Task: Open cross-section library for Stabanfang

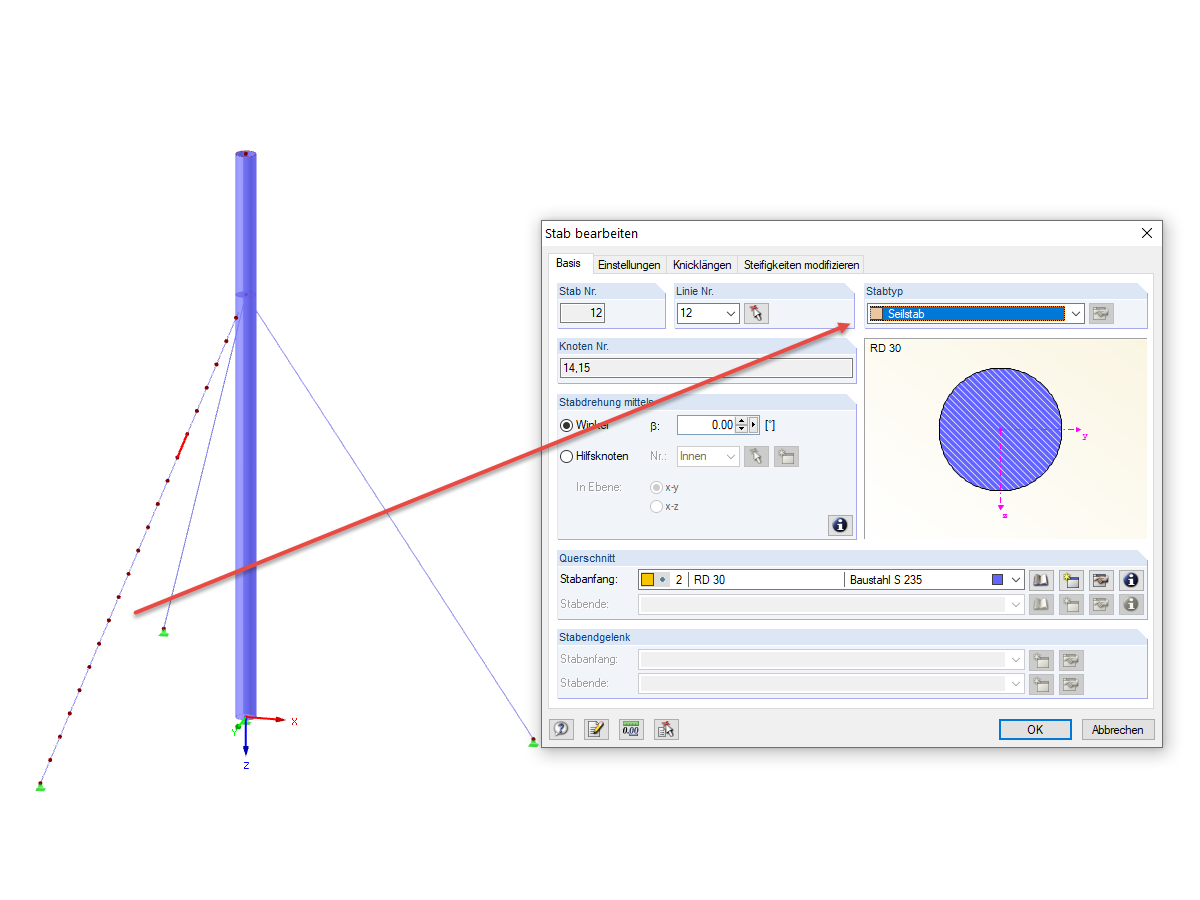Action: pyautogui.click(x=1041, y=580)
